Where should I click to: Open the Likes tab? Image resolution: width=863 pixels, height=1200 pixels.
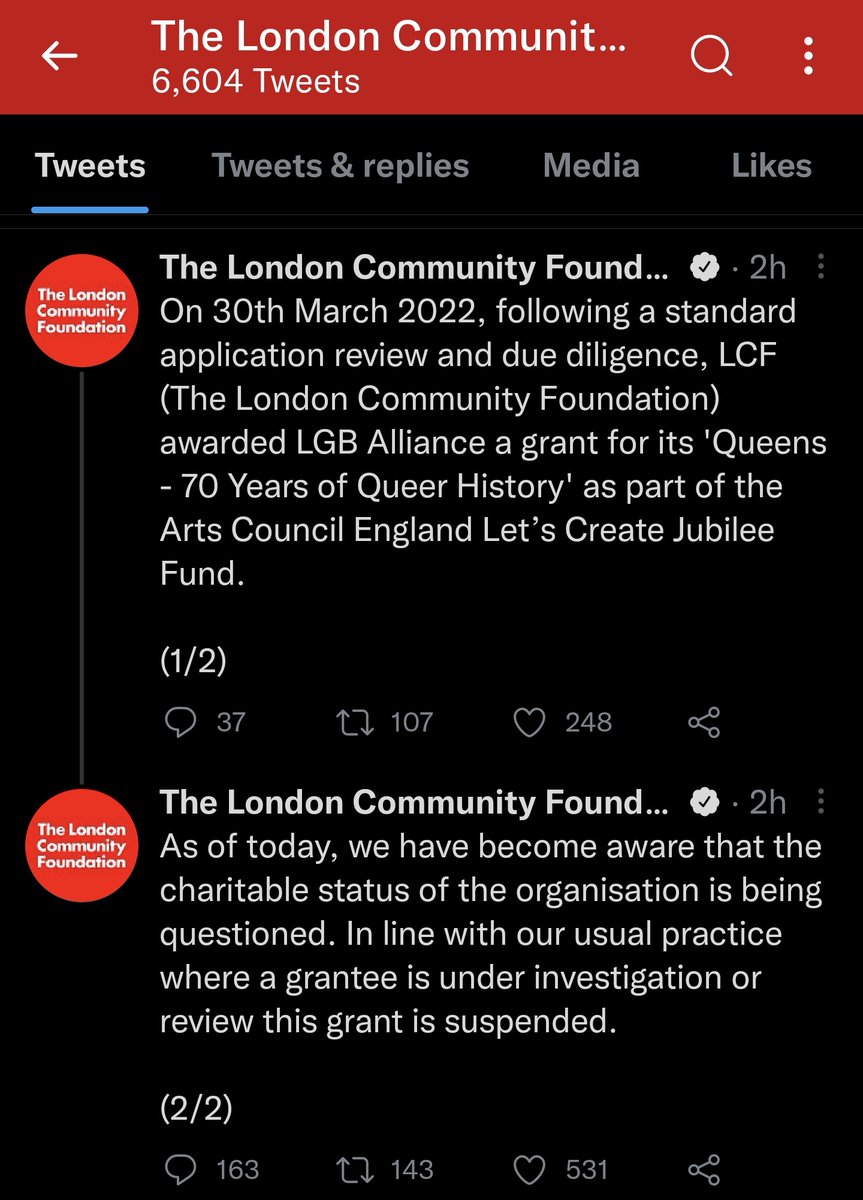[771, 166]
